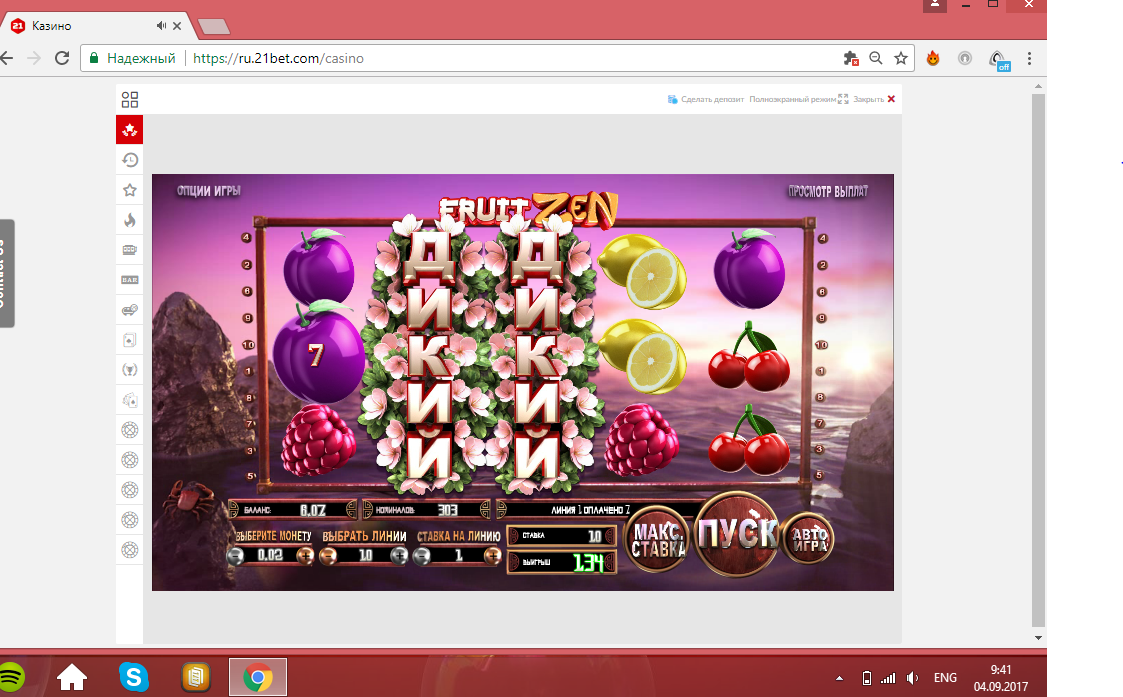Switch the ENG input language

click(x=945, y=678)
